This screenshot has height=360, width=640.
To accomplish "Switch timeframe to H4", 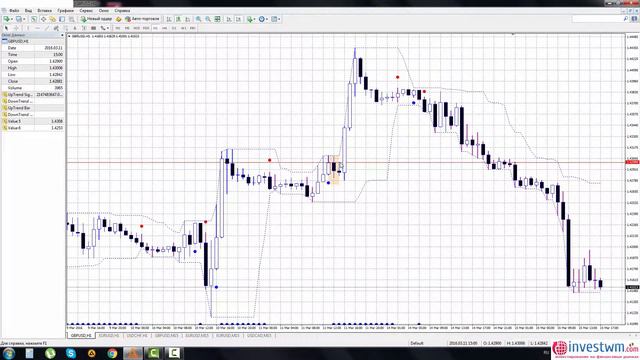I will (x=164, y=28).
